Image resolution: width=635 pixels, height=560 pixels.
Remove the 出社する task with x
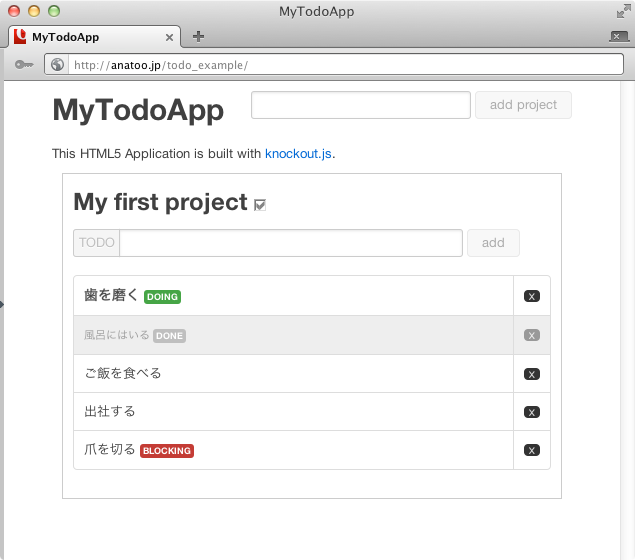(x=532, y=412)
